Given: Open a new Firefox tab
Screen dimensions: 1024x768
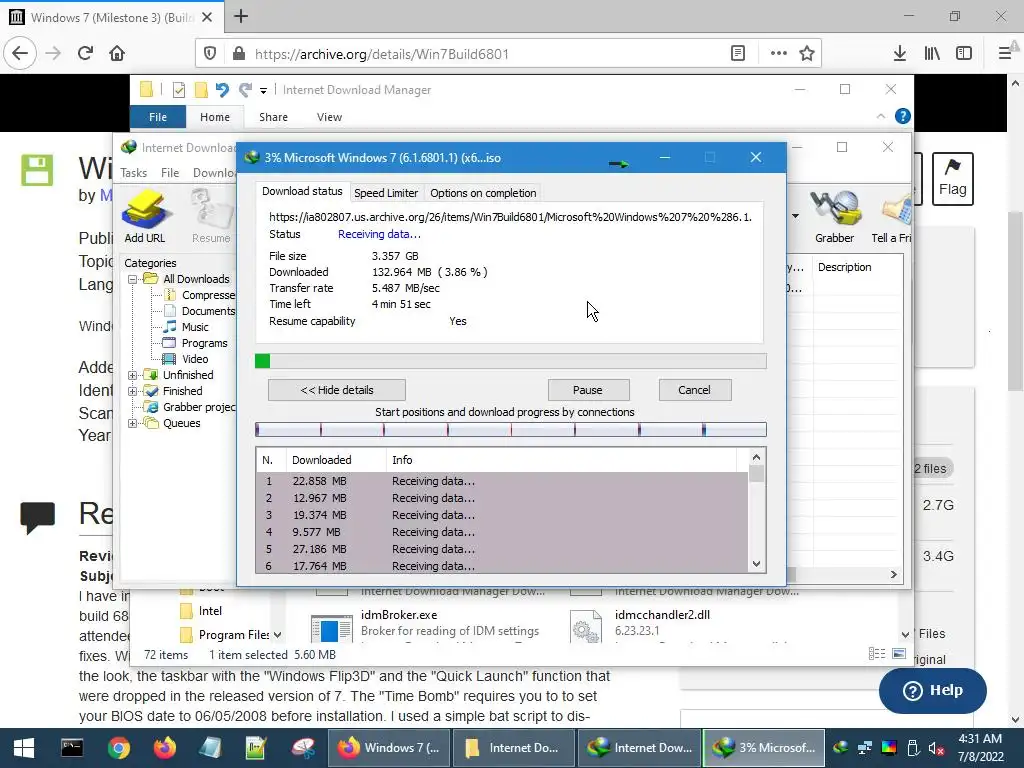Looking at the screenshot, I should click(x=241, y=16).
